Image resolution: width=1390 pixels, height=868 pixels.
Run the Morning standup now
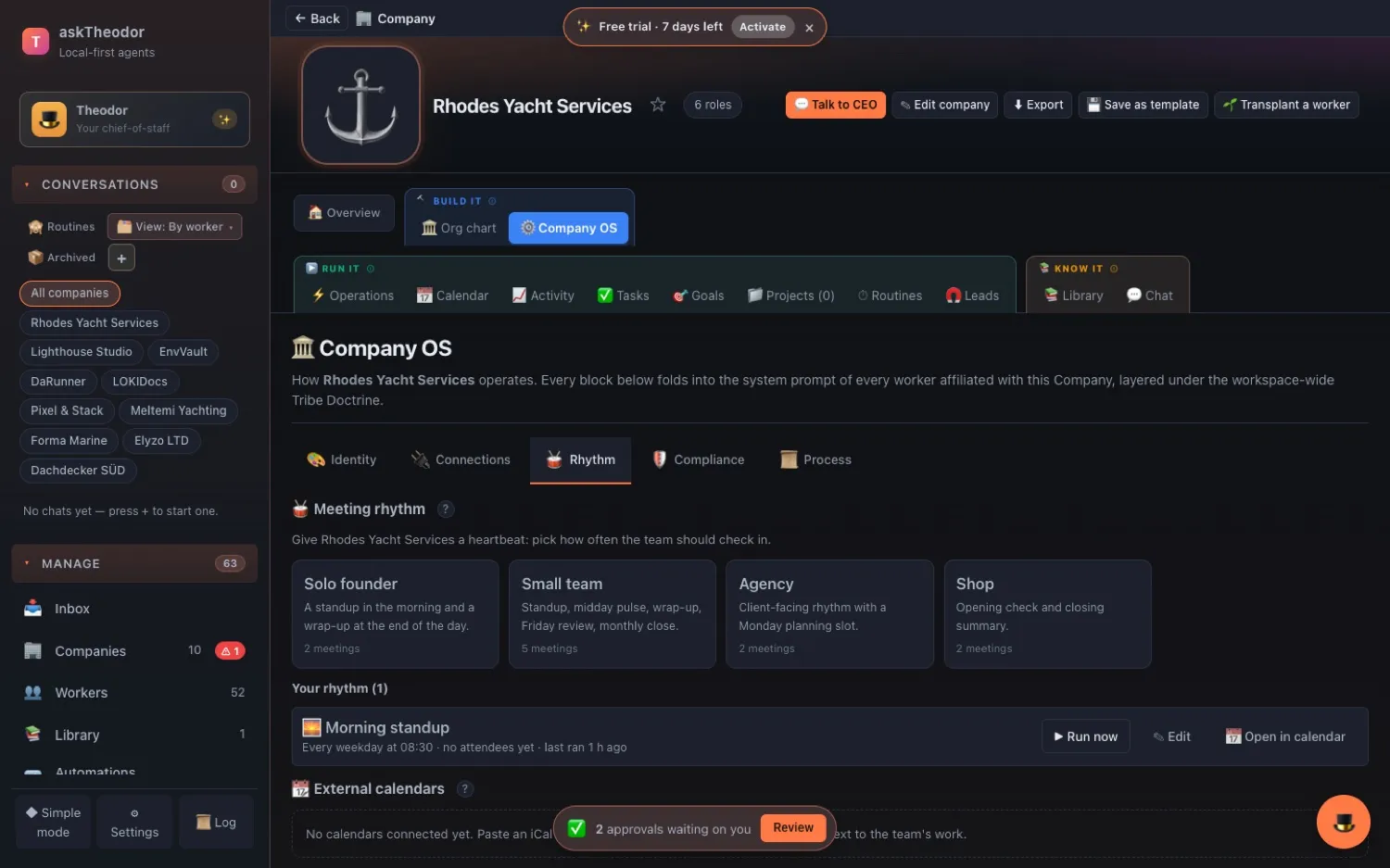pos(1086,736)
